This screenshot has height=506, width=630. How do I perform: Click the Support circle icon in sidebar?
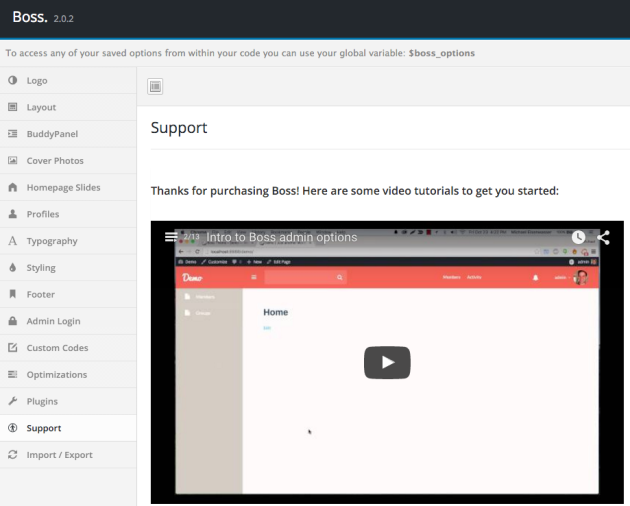[13, 428]
